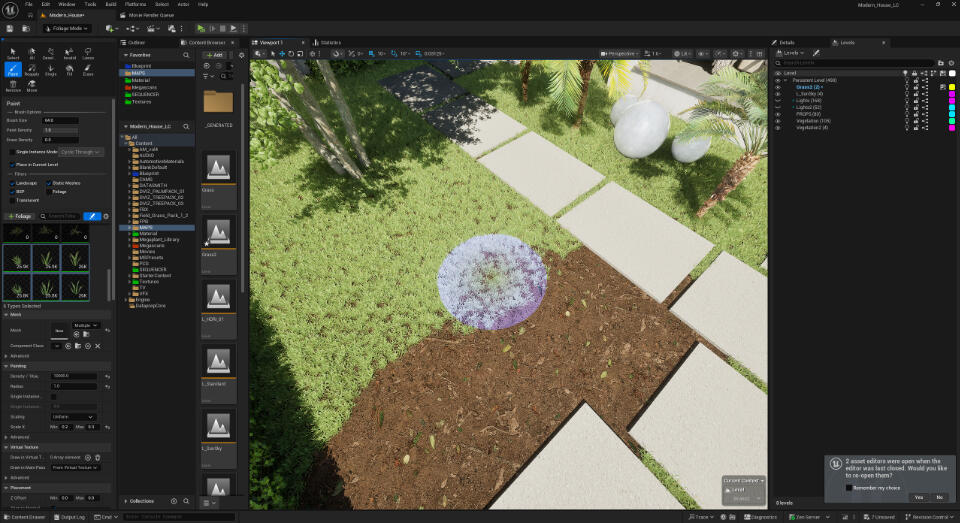
Task: Collapse the Painting section
Action: tap(6, 366)
